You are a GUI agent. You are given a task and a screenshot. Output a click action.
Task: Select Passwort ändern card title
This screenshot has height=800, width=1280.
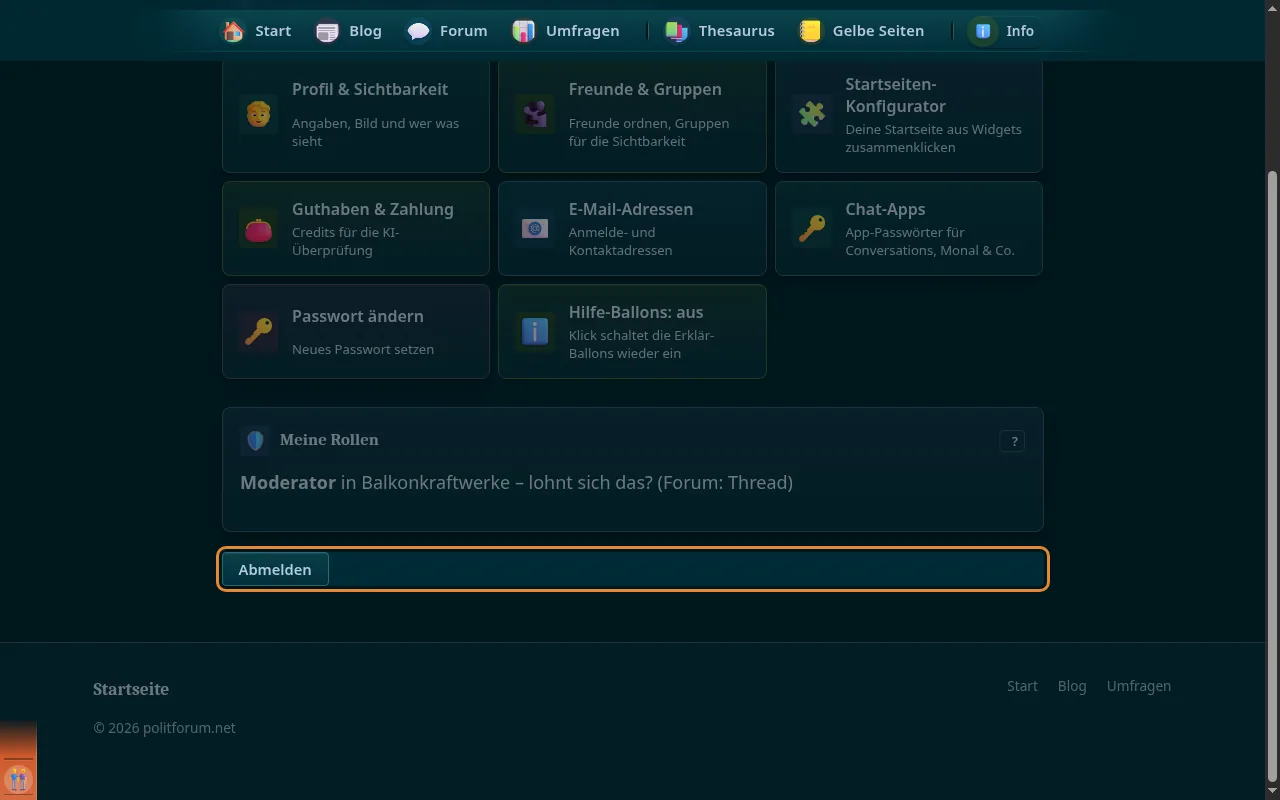click(x=358, y=316)
